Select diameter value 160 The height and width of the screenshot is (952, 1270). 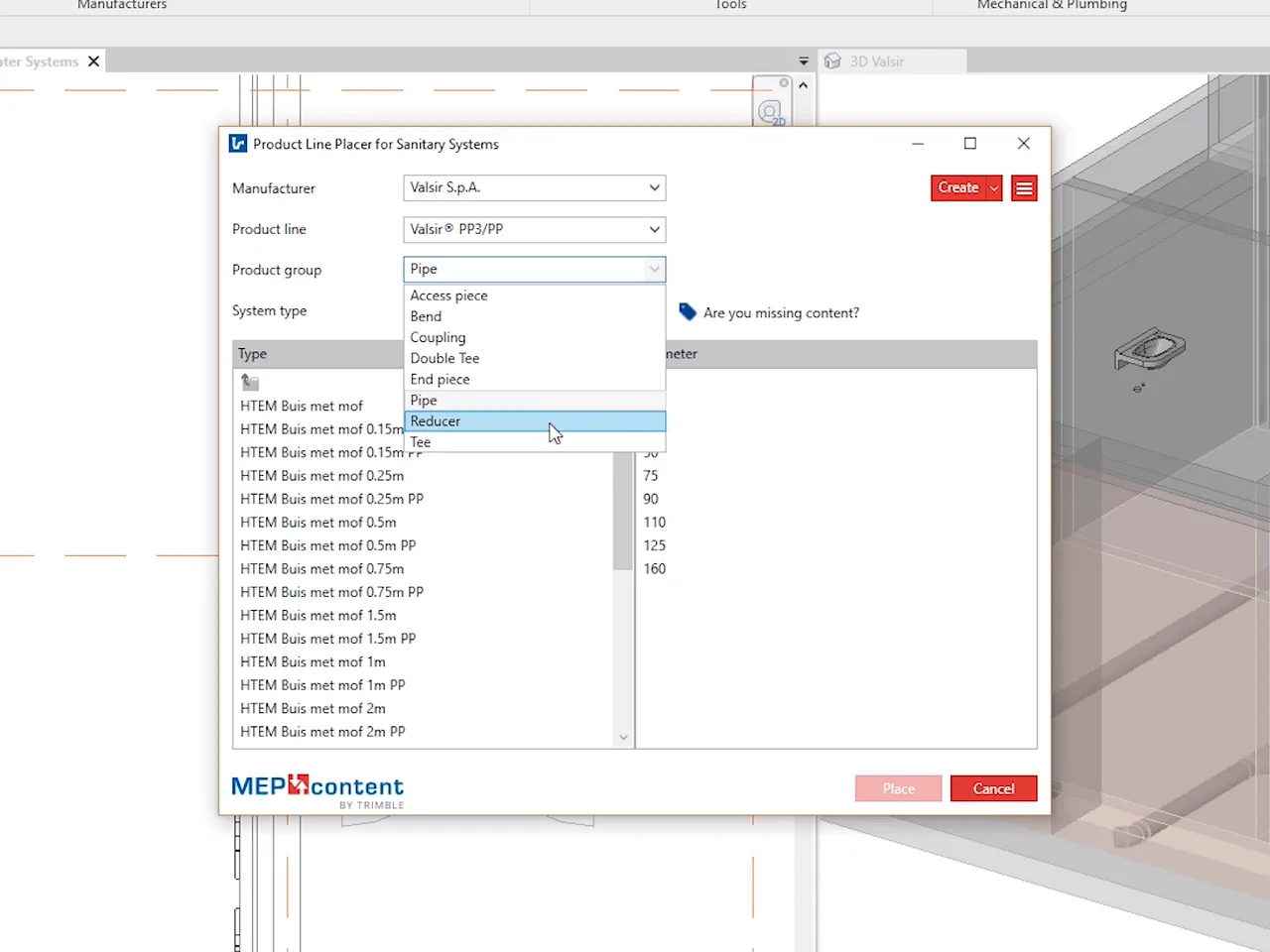[x=655, y=569]
